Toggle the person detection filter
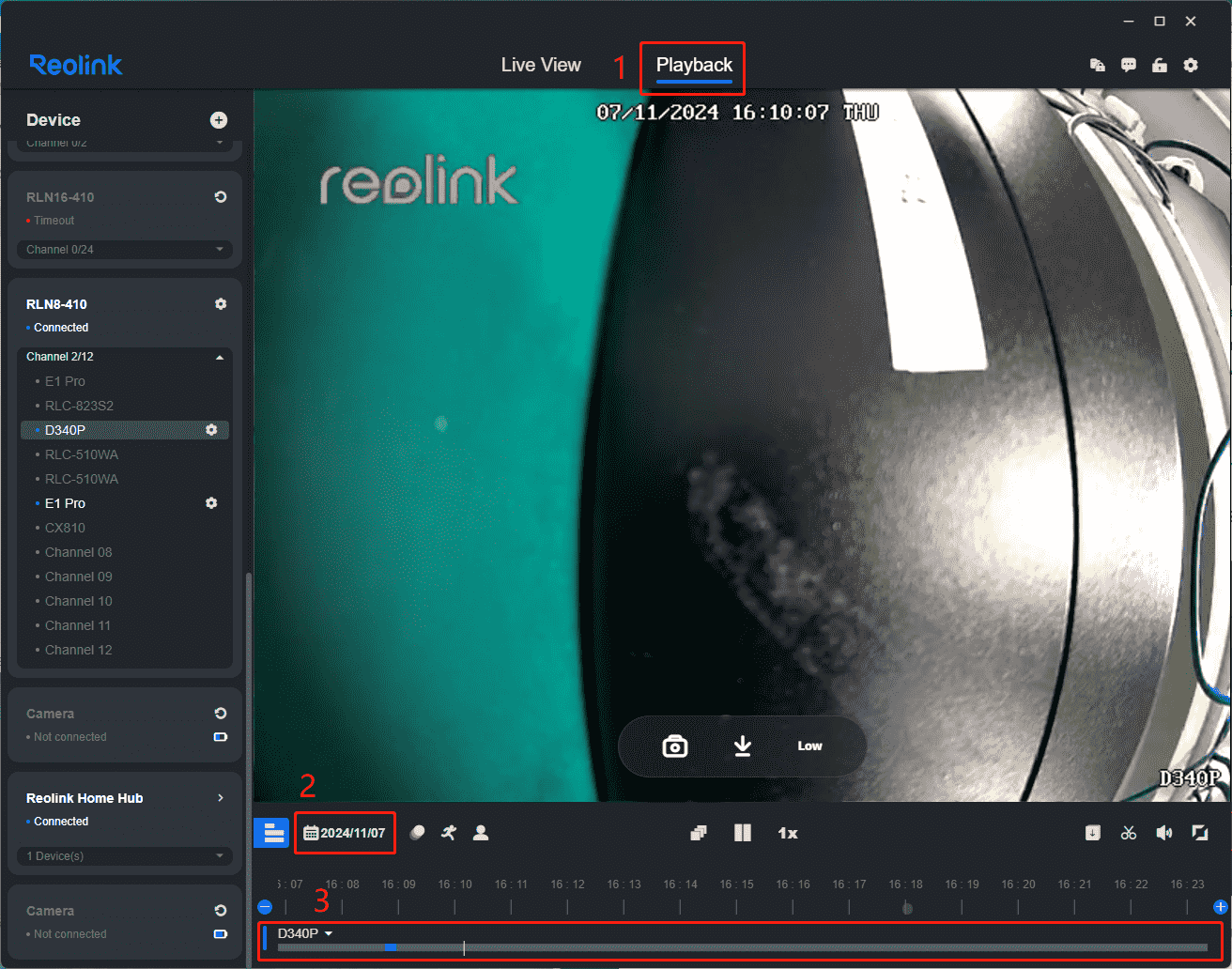 click(481, 833)
